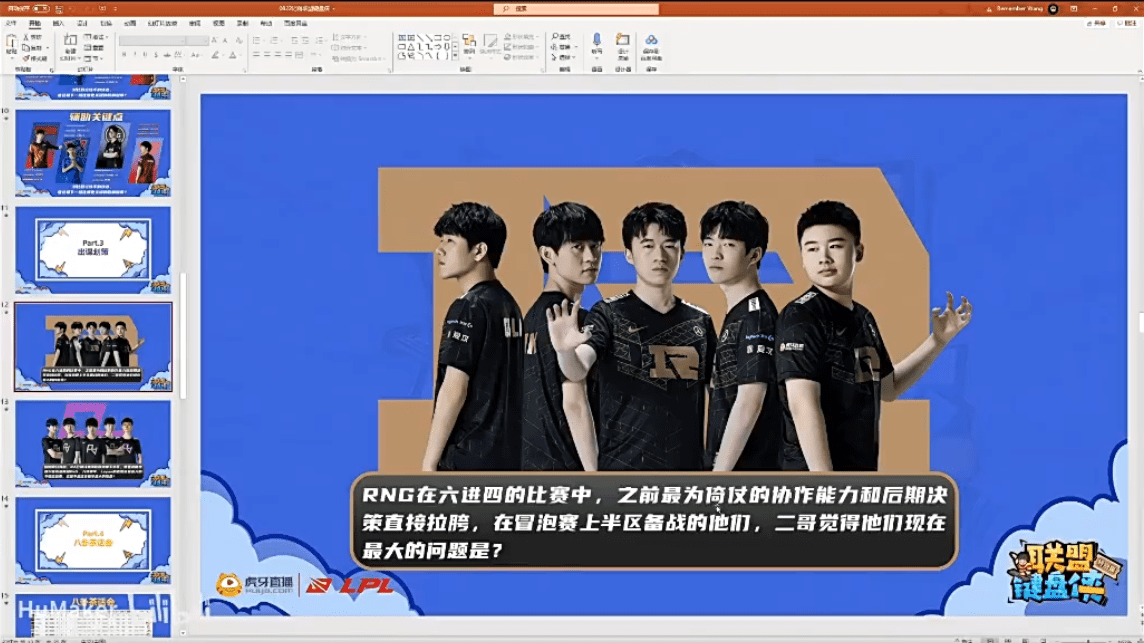
Task: Click the slide panel vertical scrollbar
Action: point(183,336)
